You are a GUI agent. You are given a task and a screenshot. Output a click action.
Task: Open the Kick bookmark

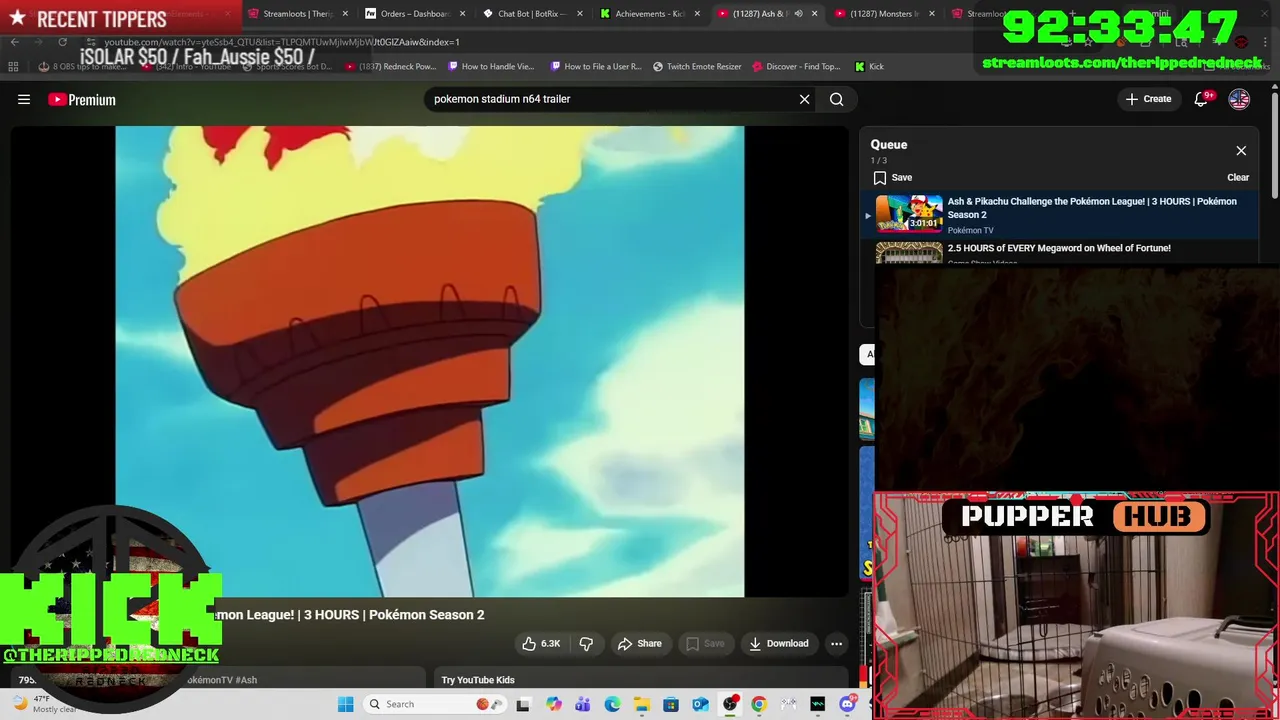coord(869,67)
